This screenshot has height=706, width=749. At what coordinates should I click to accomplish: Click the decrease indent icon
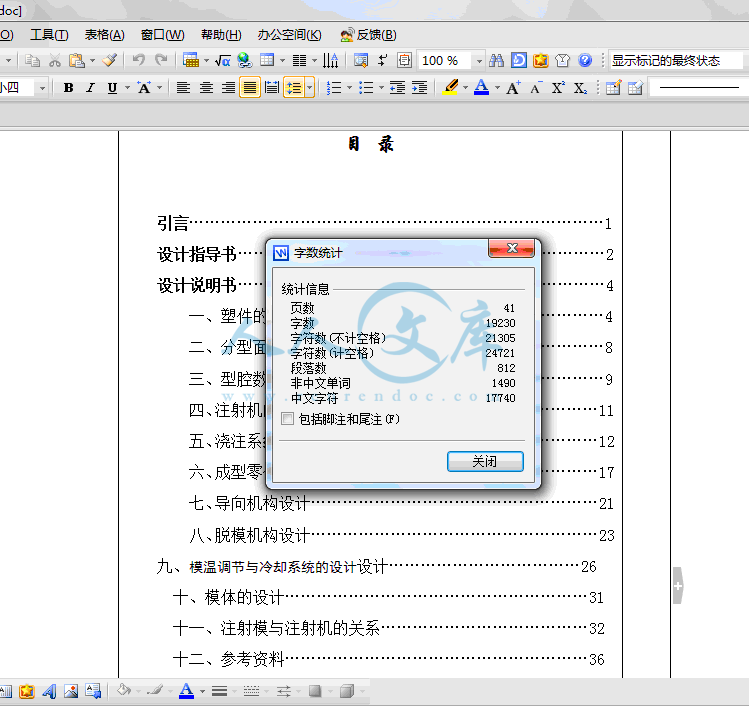397,88
